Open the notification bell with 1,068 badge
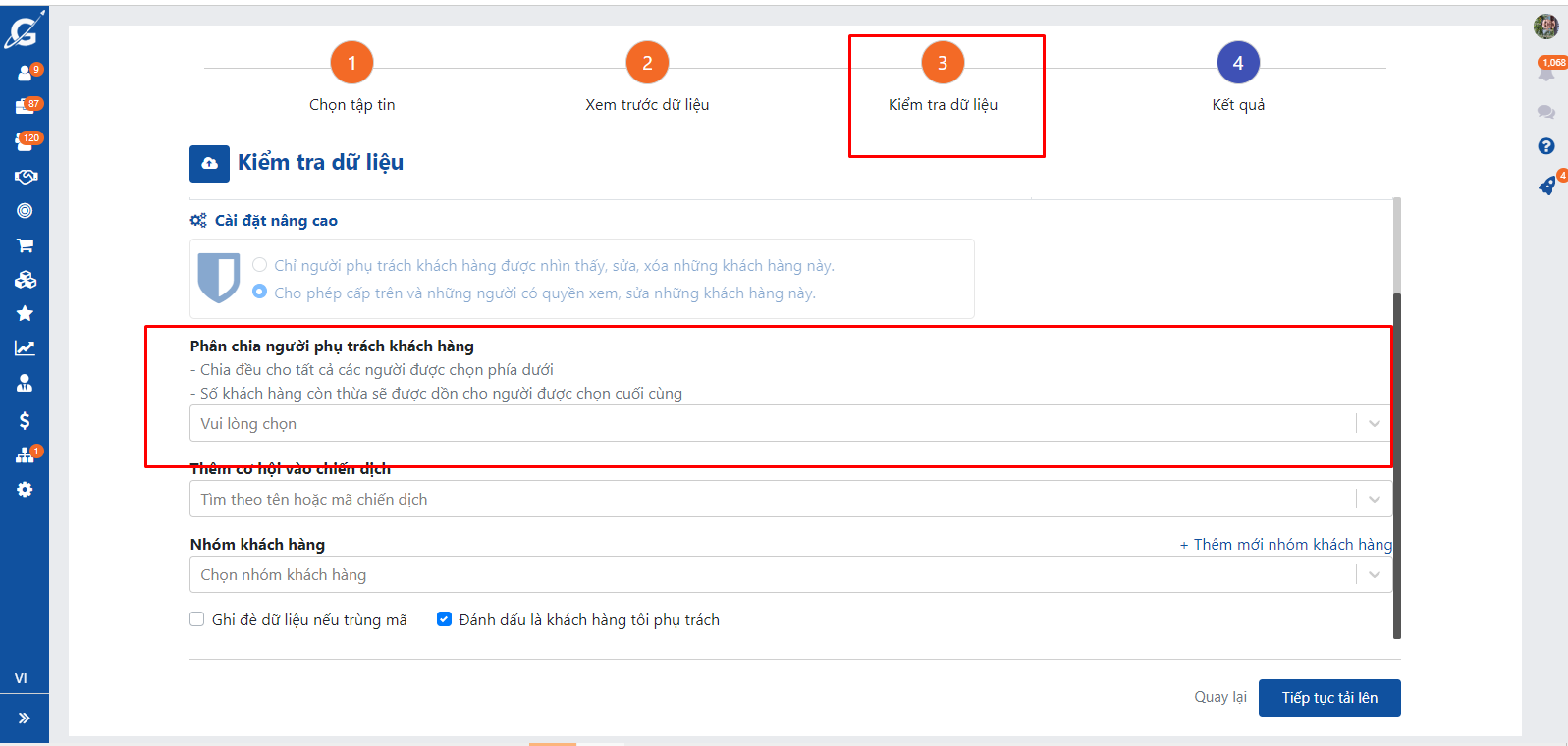Screen dimensions: 1568x746 point(1546,74)
